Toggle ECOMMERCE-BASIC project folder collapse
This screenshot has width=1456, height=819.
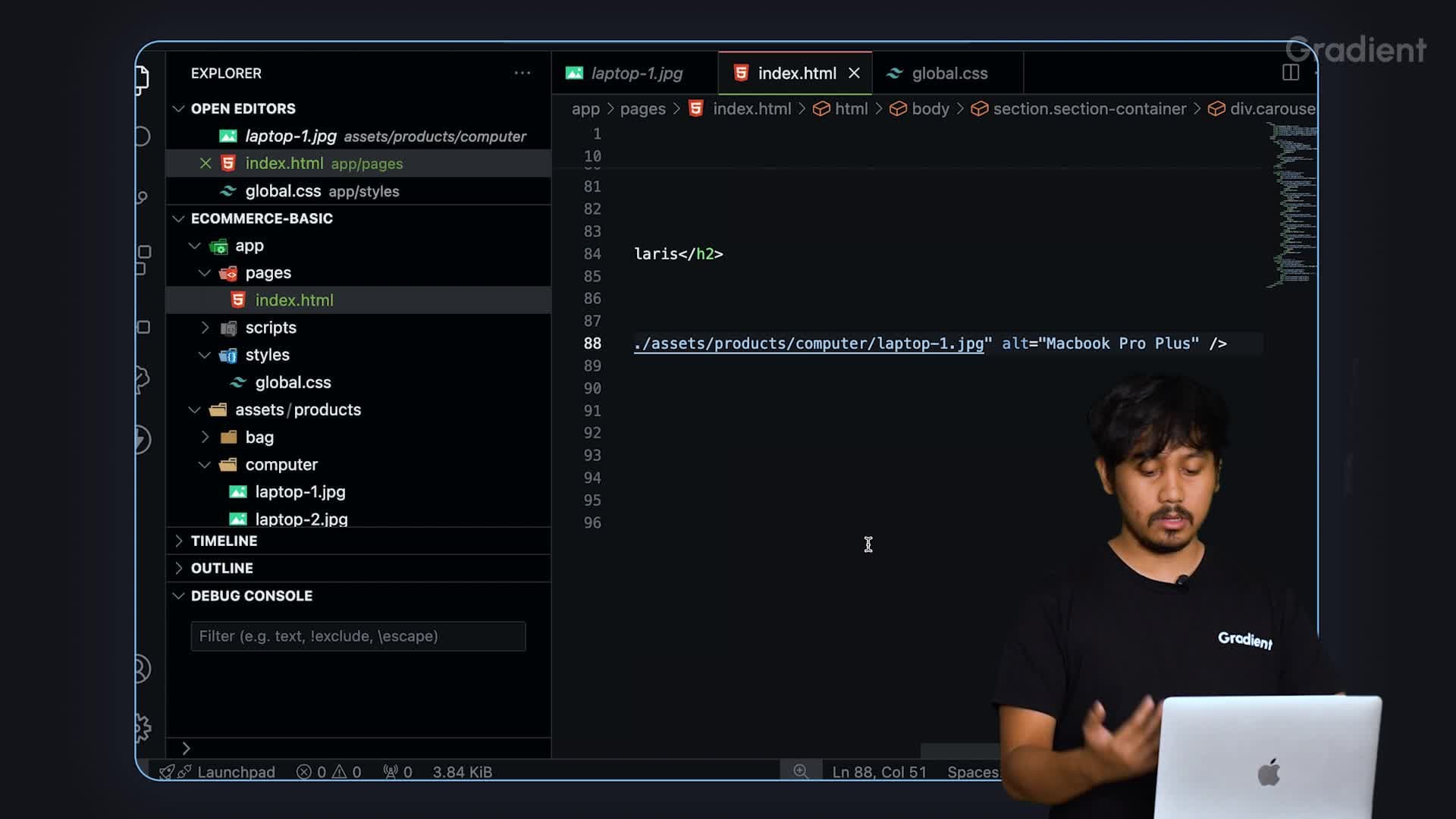pyautogui.click(x=177, y=219)
